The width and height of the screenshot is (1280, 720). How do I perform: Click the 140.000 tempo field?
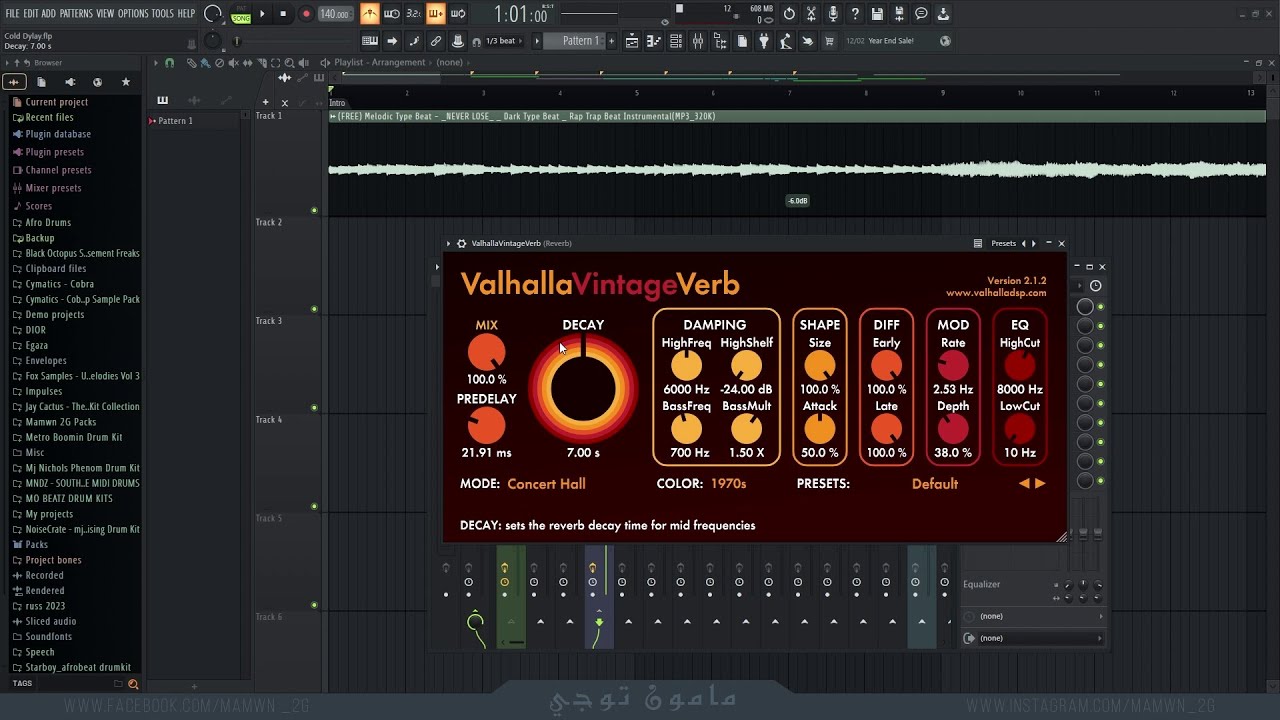pyautogui.click(x=334, y=14)
